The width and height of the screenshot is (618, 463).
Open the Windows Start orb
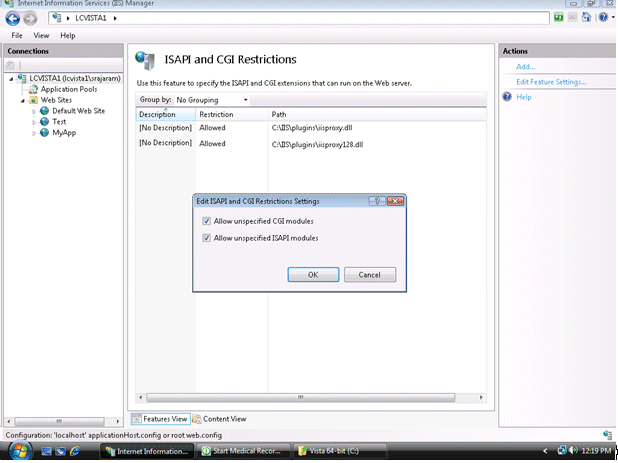coord(20,451)
